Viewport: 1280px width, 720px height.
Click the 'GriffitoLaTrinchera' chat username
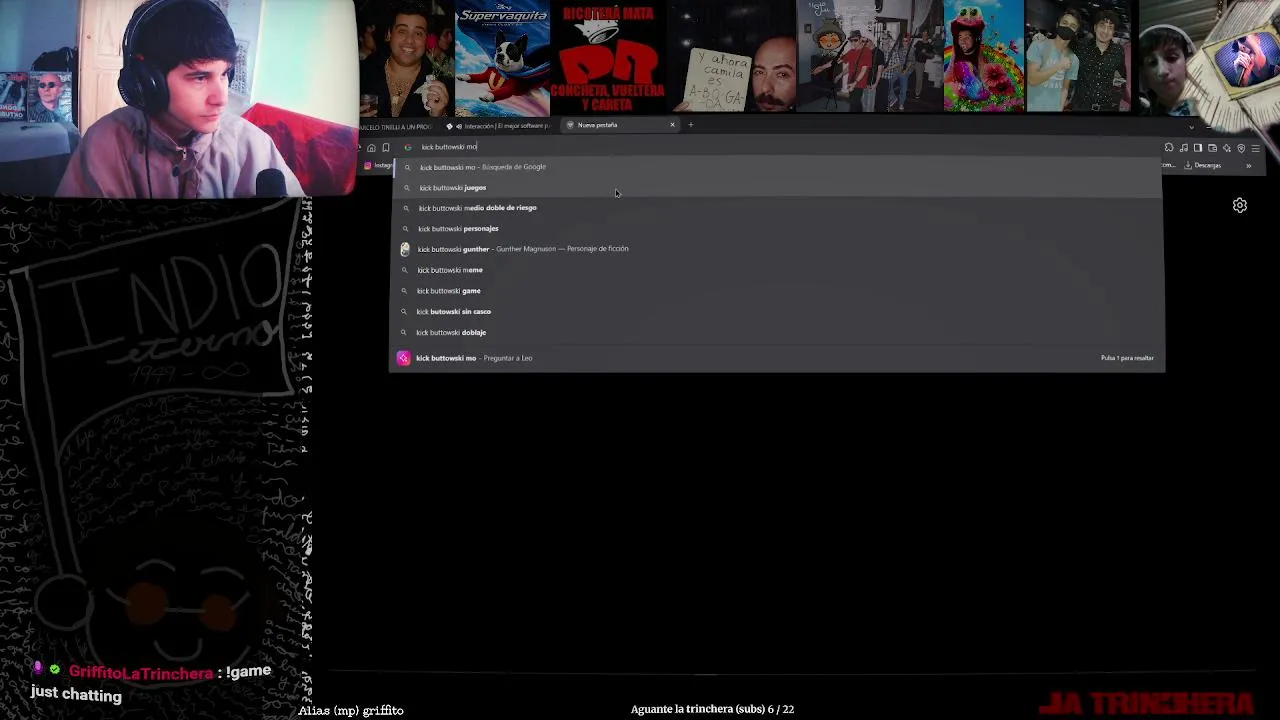coord(142,674)
